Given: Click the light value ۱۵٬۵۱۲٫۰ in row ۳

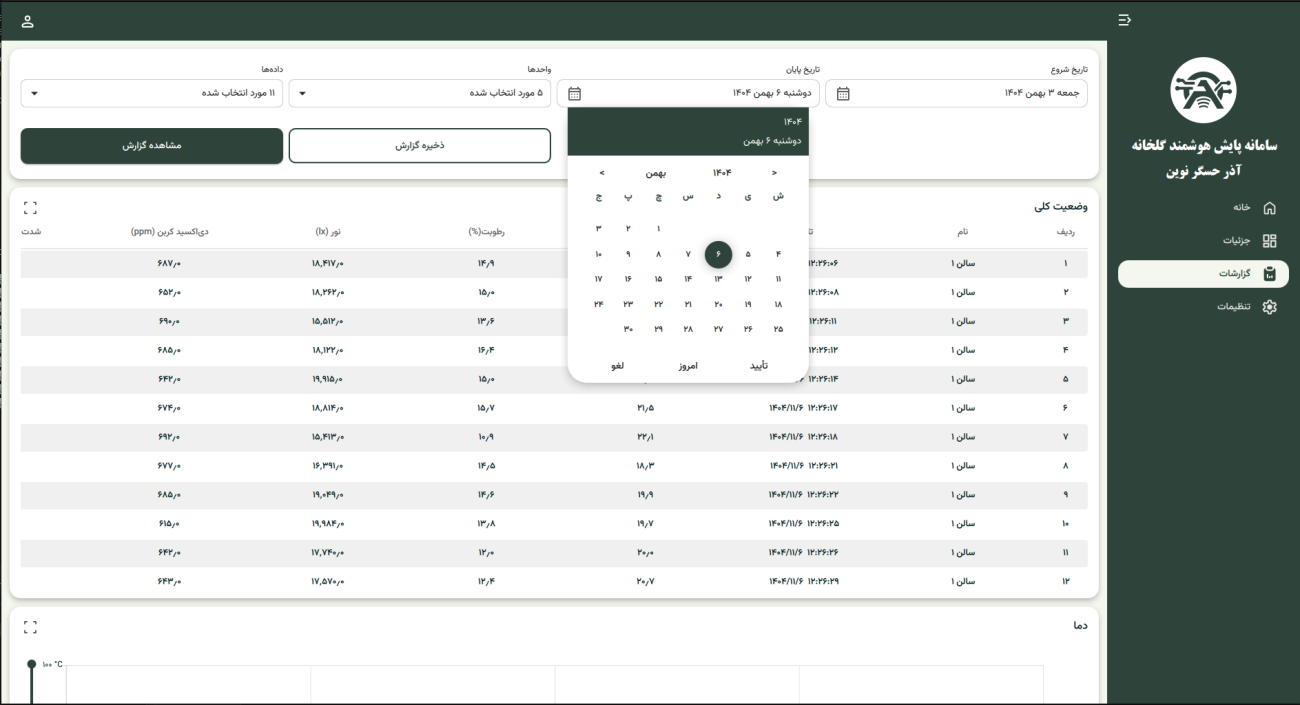Looking at the screenshot, I should pos(327,322).
